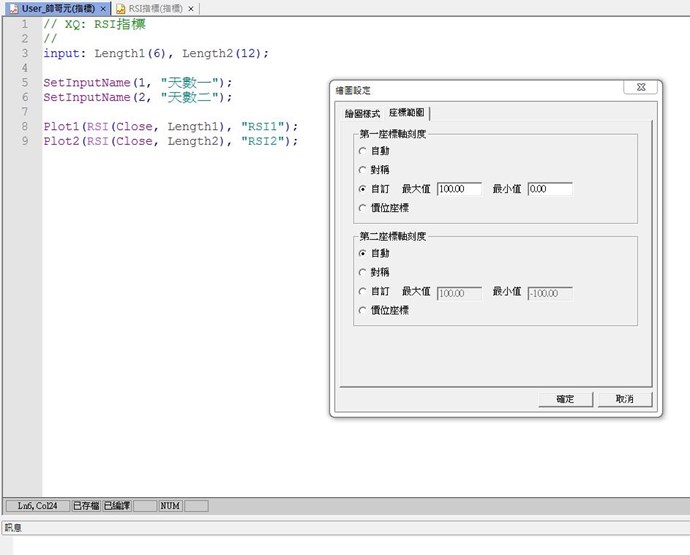Enable 自訂 for second axis scale

coord(362,291)
